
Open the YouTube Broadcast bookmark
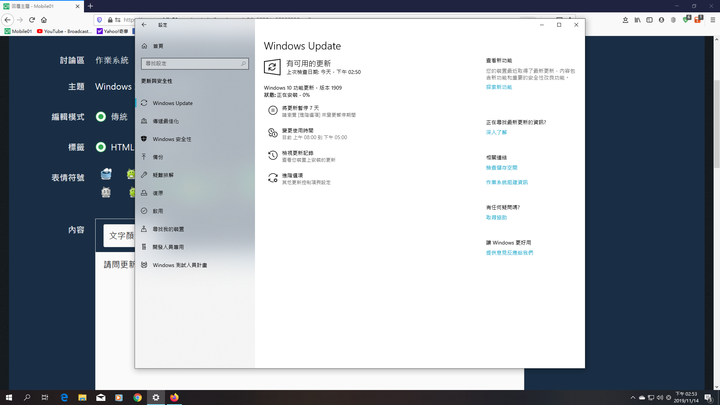[x=65, y=31]
